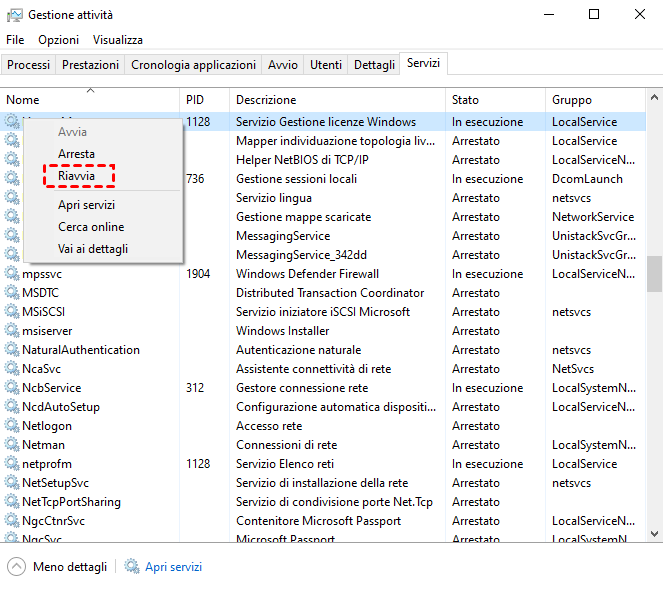Click the service icon next to MSDTC

pyautogui.click(x=13, y=293)
